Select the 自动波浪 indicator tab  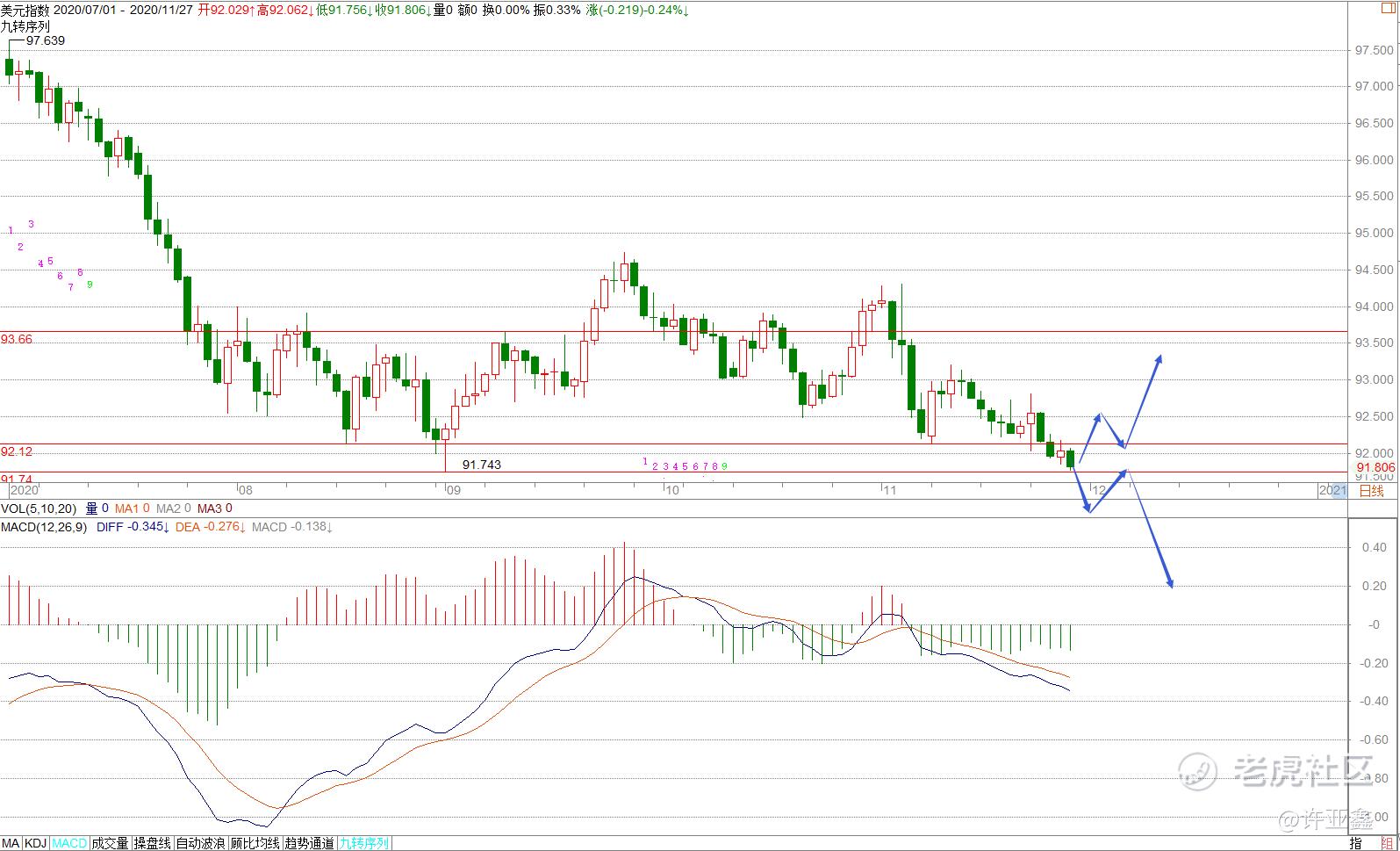click(x=201, y=843)
